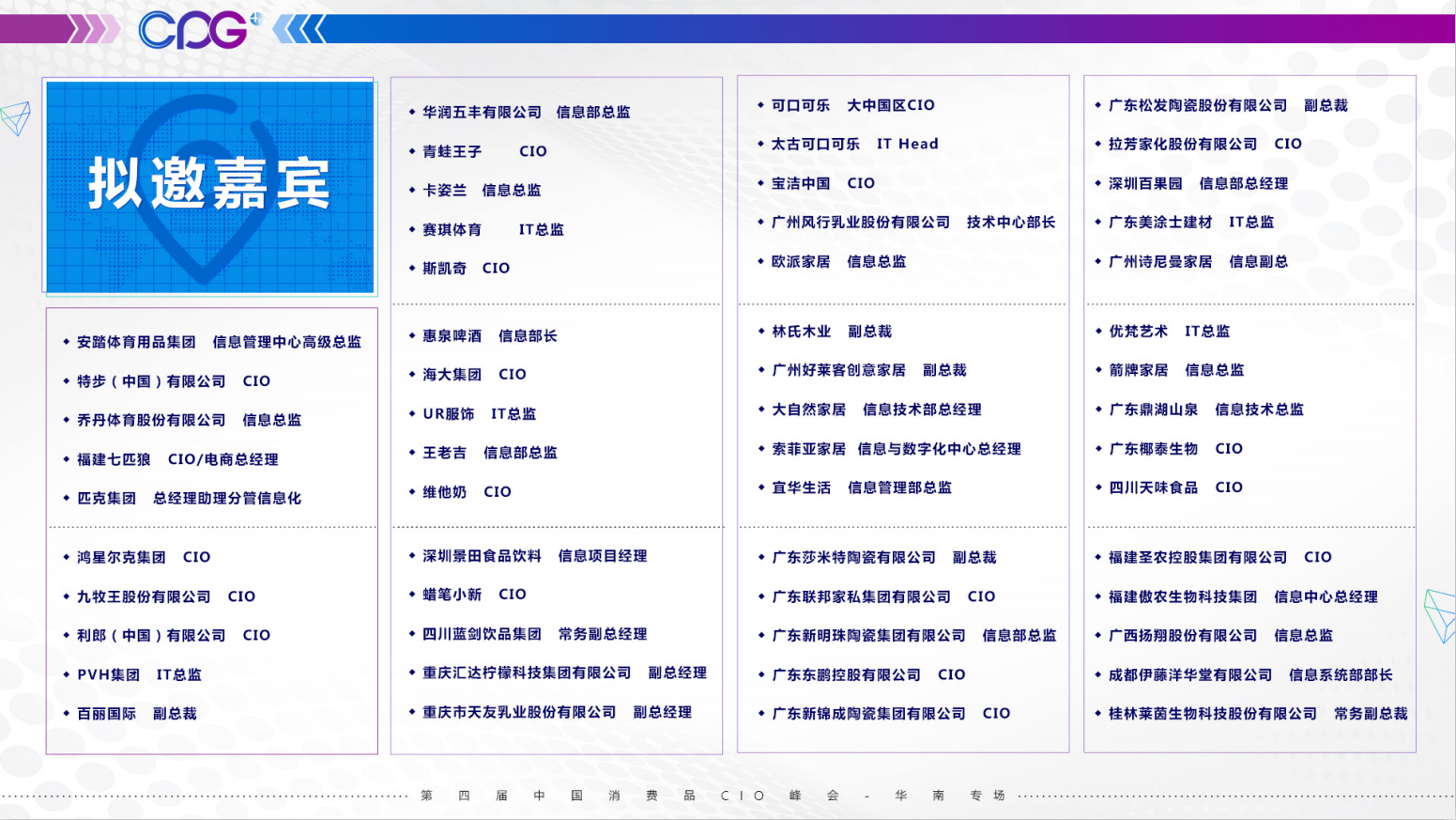Select 华润五丰有限公司 信息部总监 entry
Screen dimensions: 1456x820
tap(526, 112)
